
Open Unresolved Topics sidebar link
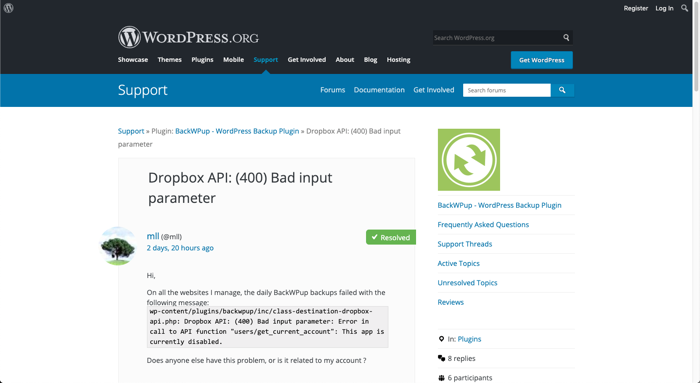click(x=467, y=283)
